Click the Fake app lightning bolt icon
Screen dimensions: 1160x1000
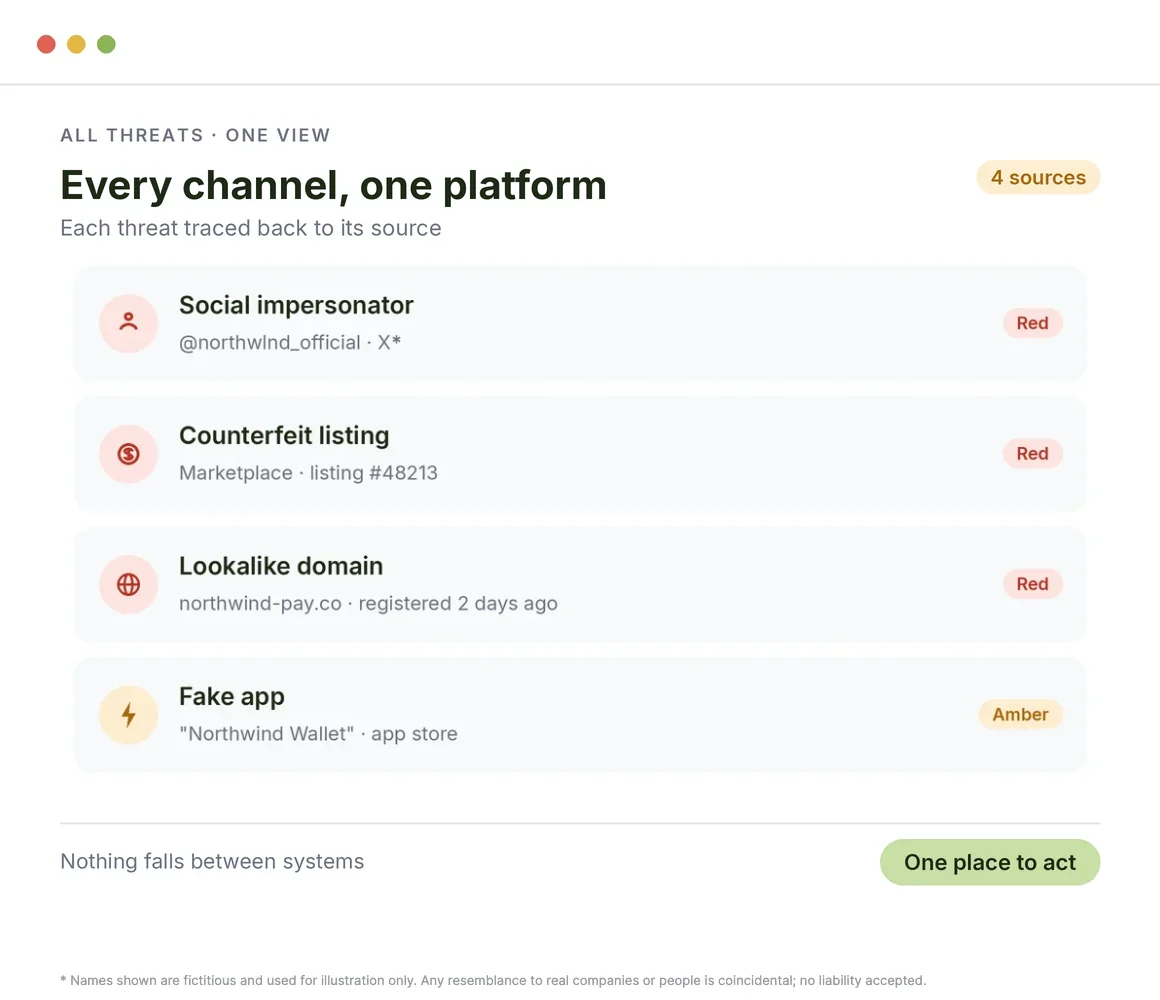[129, 714]
